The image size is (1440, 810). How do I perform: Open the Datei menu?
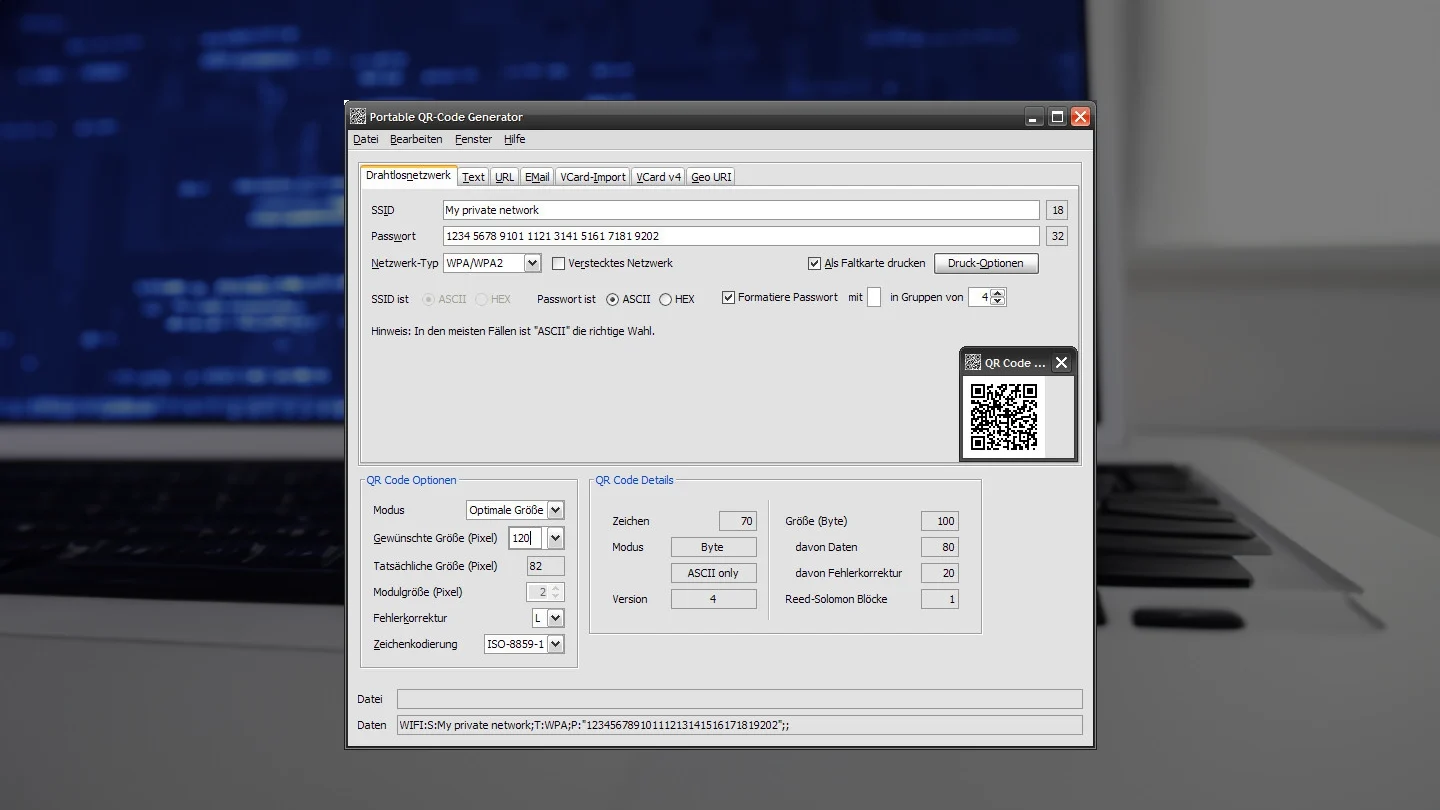366,139
